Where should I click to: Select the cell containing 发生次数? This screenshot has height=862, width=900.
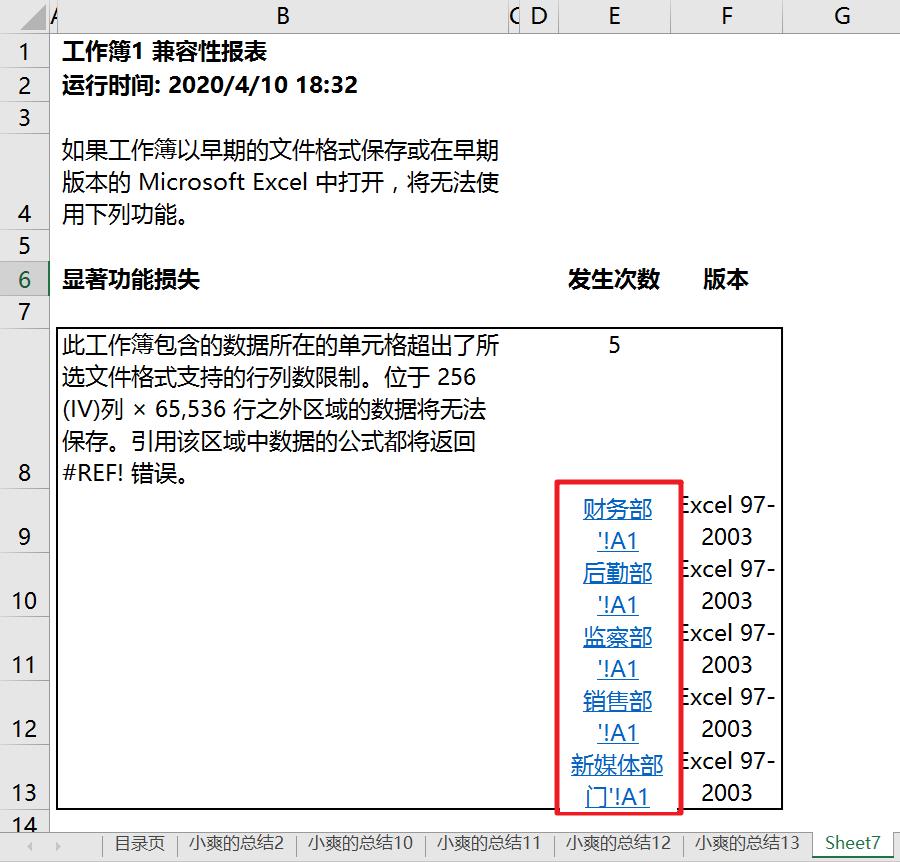(614, 279)
